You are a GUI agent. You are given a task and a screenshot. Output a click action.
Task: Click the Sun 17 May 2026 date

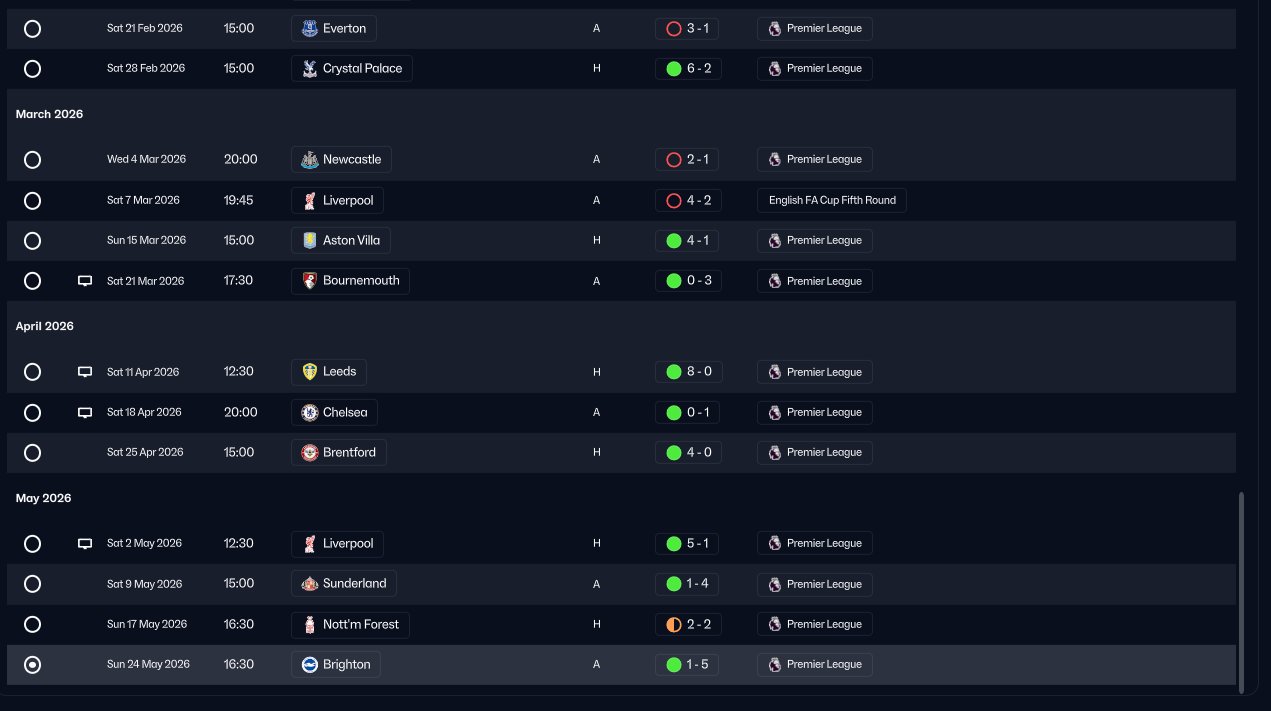click(146, 625)
